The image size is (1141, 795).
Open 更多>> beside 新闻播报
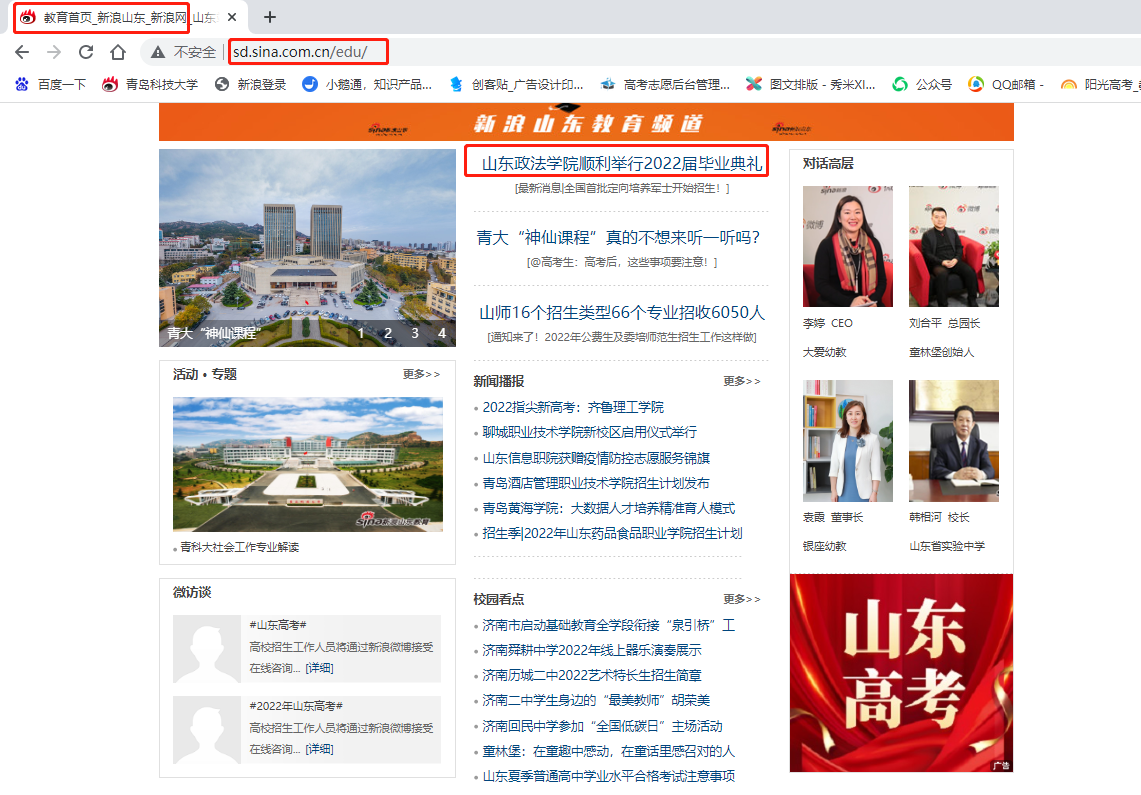click(742, 380)
